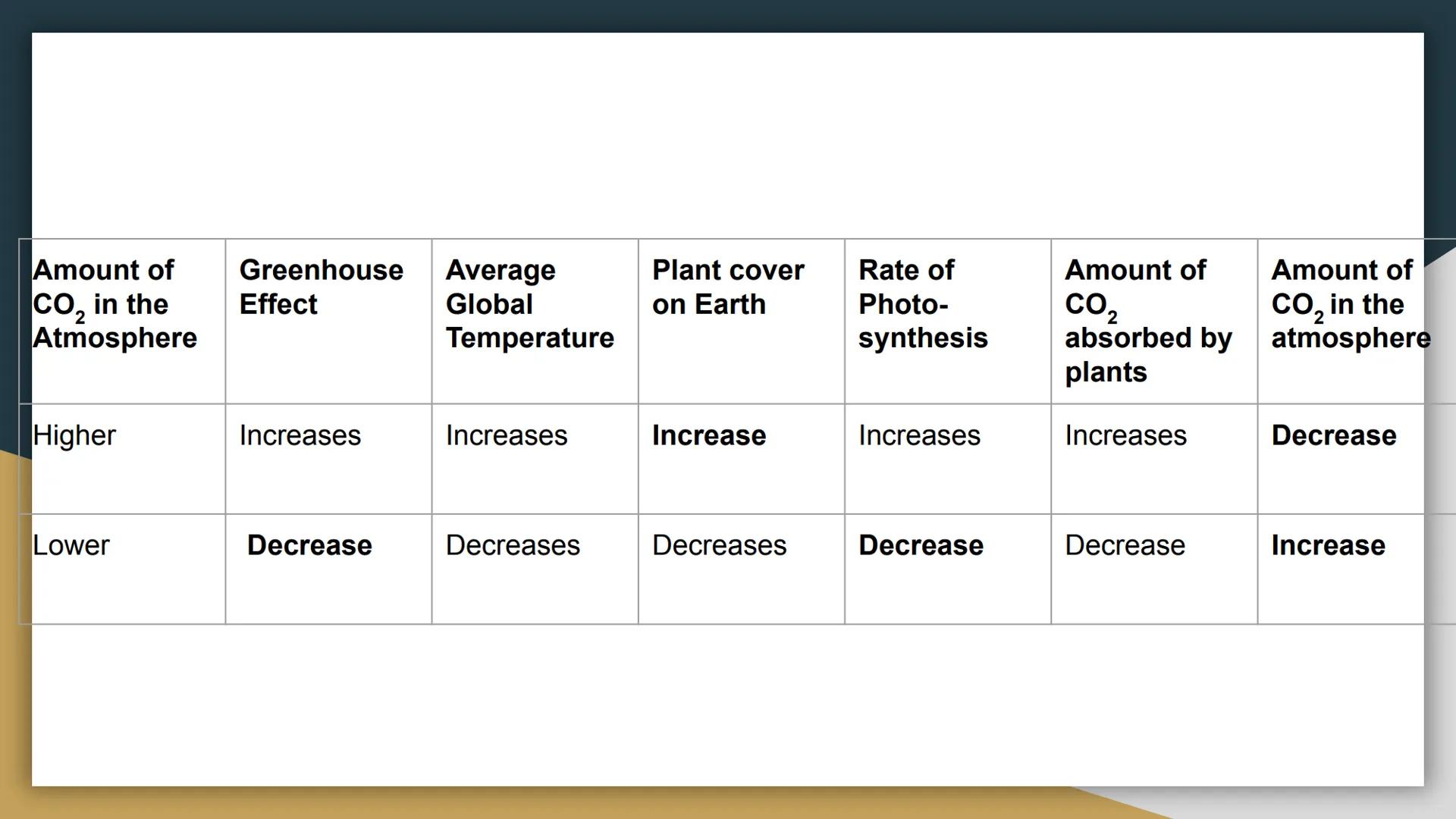The height and width of the screenshot is (819, 1456).
Task: Click bold "Increase" under Plant cover on Earth
Action: point(709,436)
